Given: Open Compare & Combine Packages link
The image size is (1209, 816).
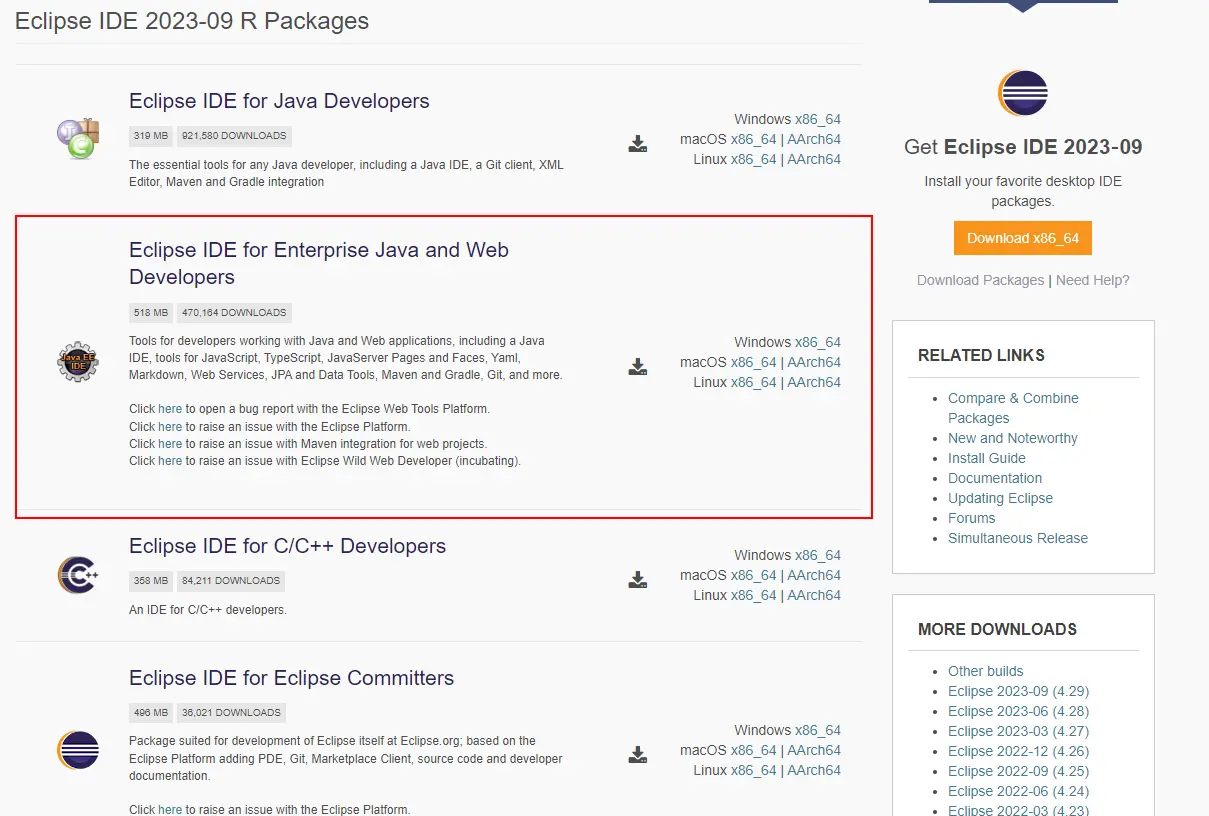Looking at the screenshot, I should coord(1013,408).
